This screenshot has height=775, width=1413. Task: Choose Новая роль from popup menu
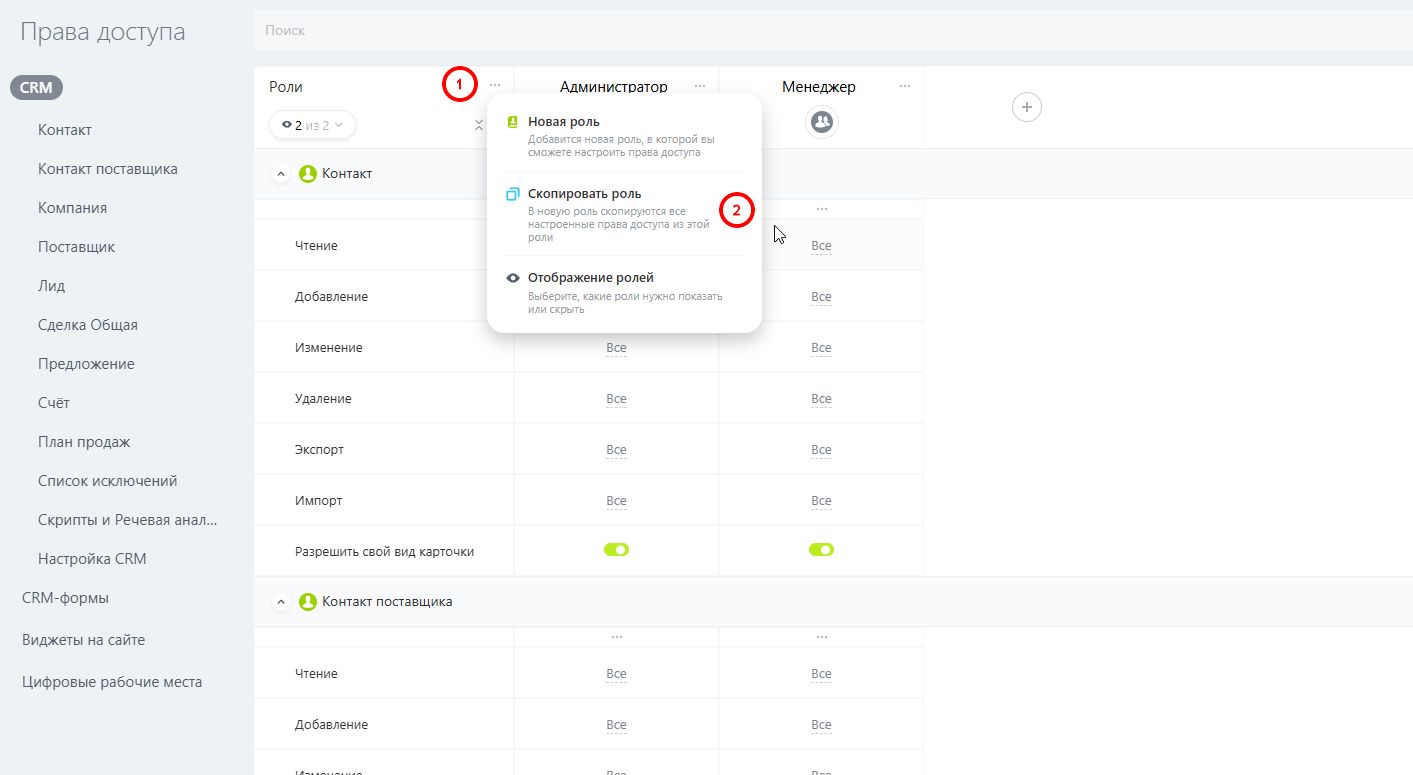click(x=564, y=122)
